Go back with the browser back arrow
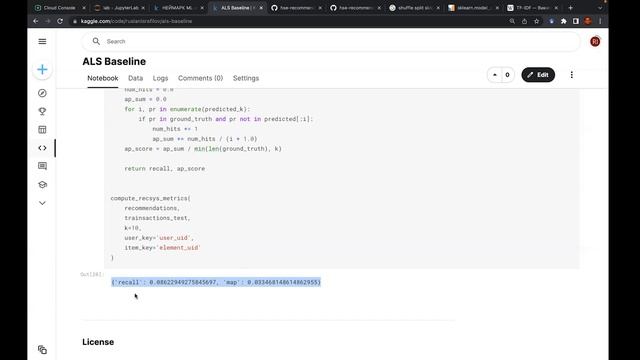The image size is (640, 360). [36, 21]
